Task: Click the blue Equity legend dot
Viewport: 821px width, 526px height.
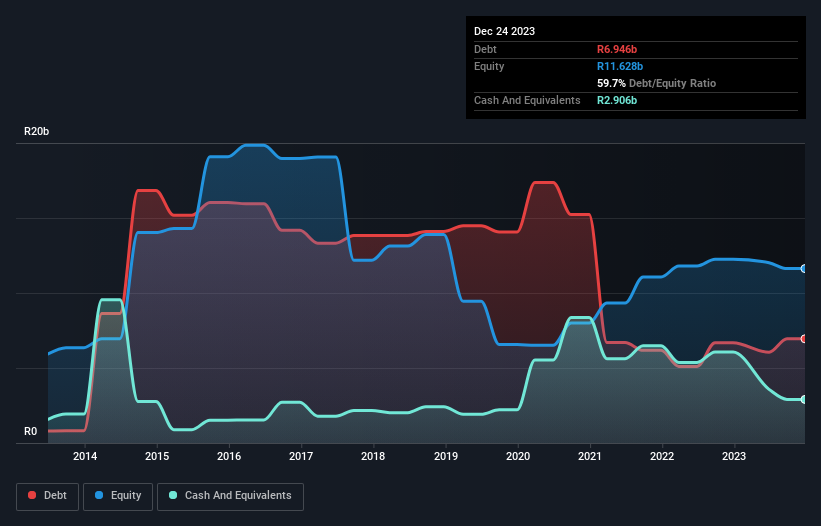Action: [x=99, y=495]
